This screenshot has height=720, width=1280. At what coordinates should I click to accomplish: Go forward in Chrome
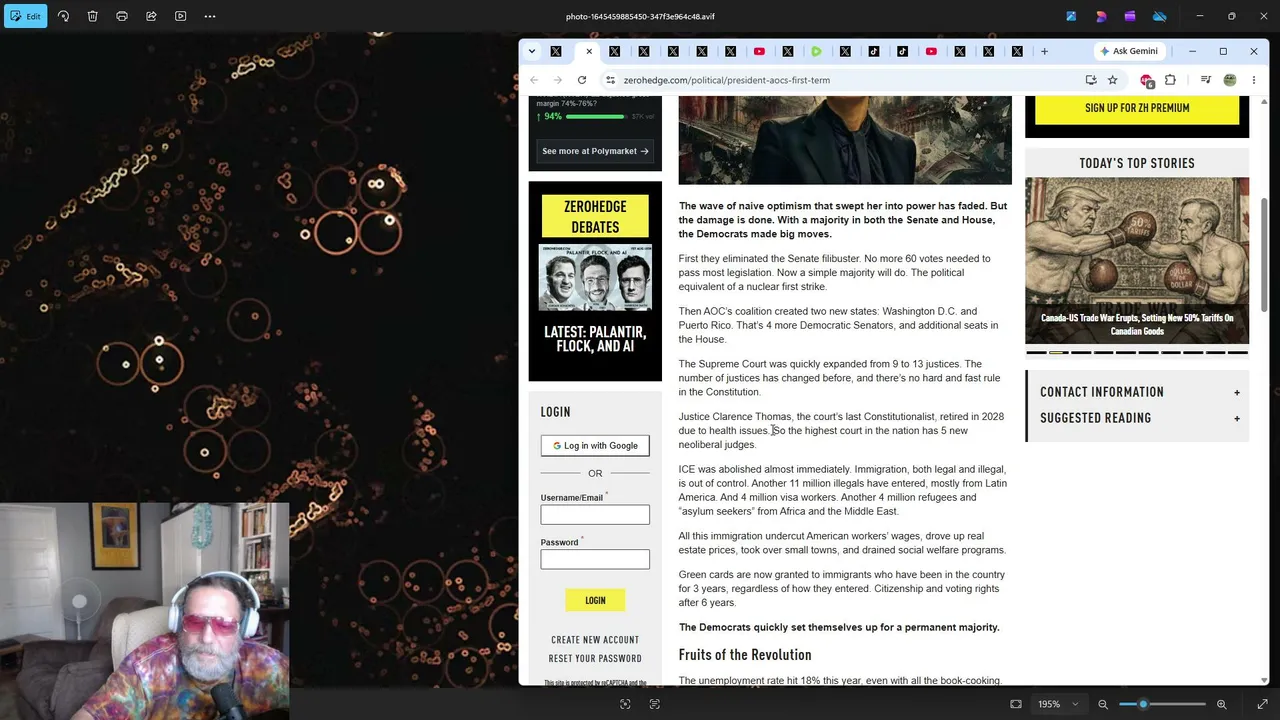558,80
